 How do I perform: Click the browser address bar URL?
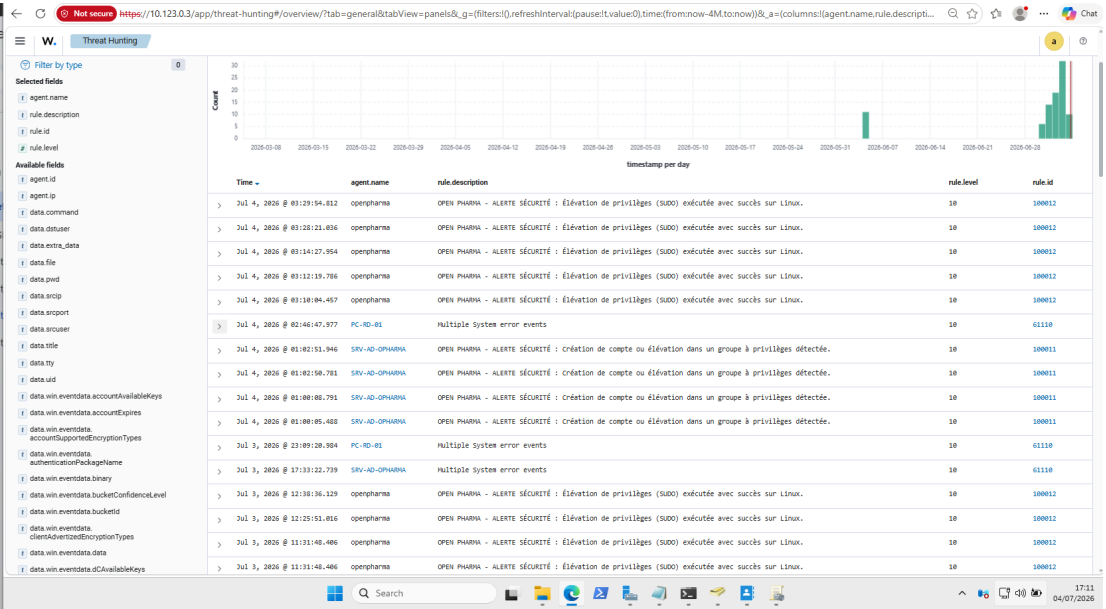[x=528, y=13]
